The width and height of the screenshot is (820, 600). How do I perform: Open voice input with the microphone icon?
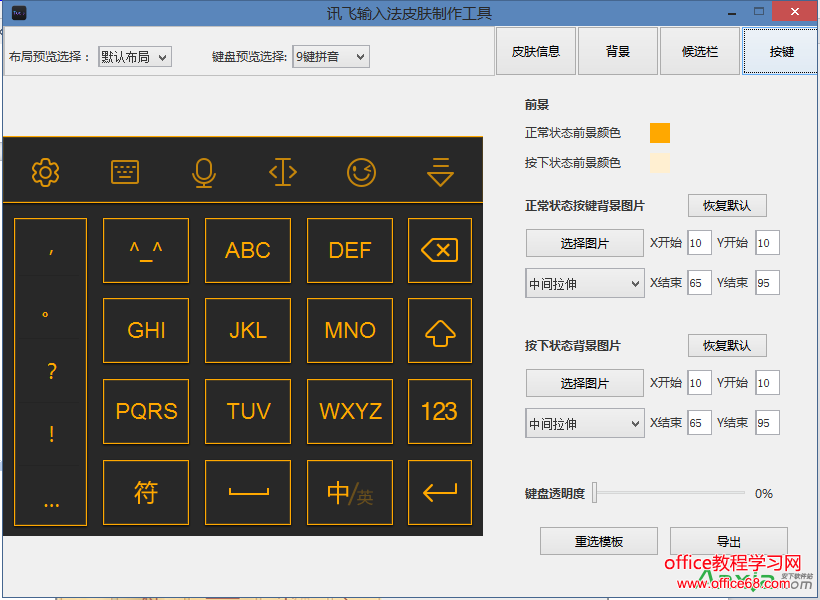pyautogui.click(x=203, y=172)
